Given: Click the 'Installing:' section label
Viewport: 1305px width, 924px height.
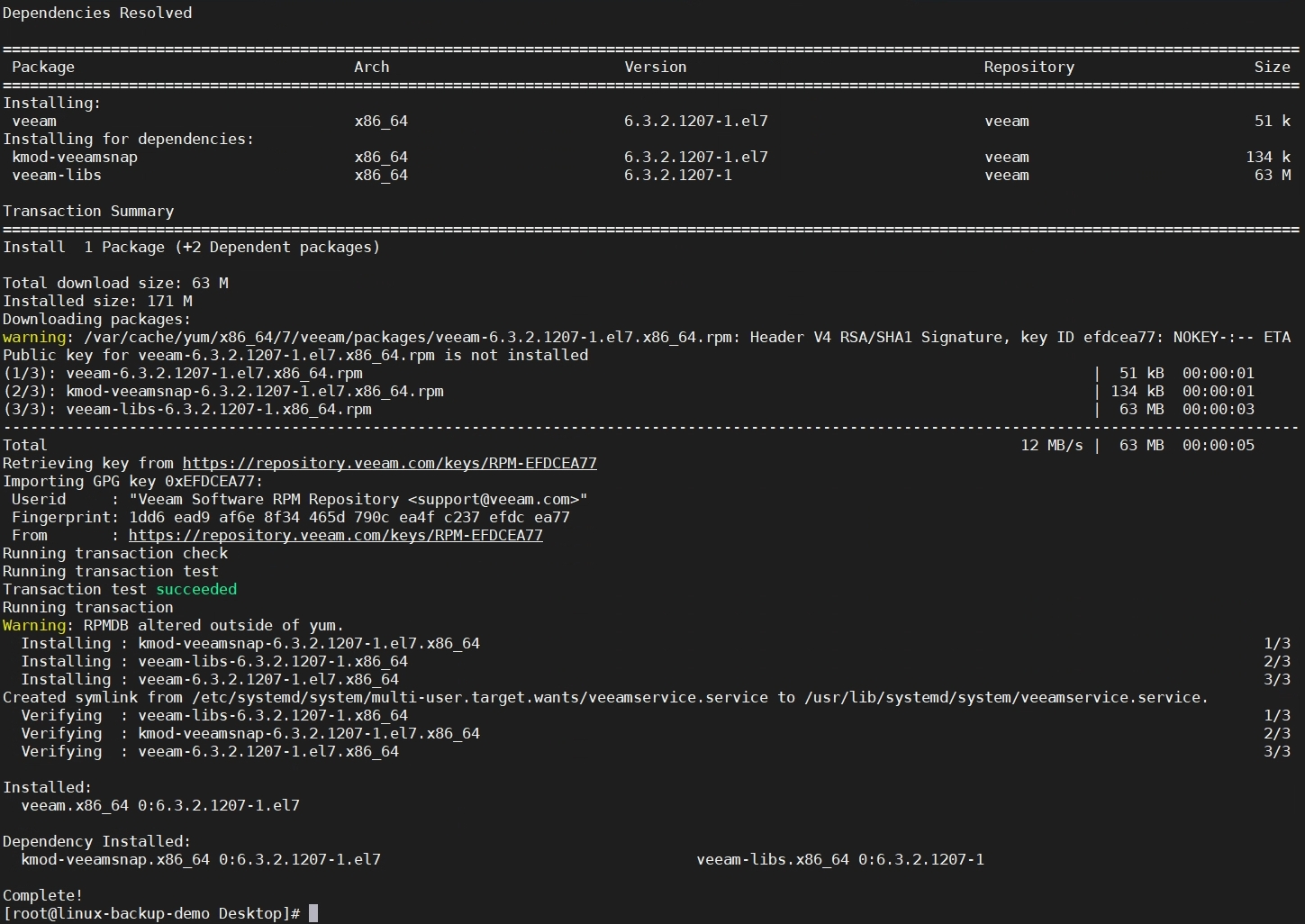Looking at the screenshot, I should (x=52, y=103).
